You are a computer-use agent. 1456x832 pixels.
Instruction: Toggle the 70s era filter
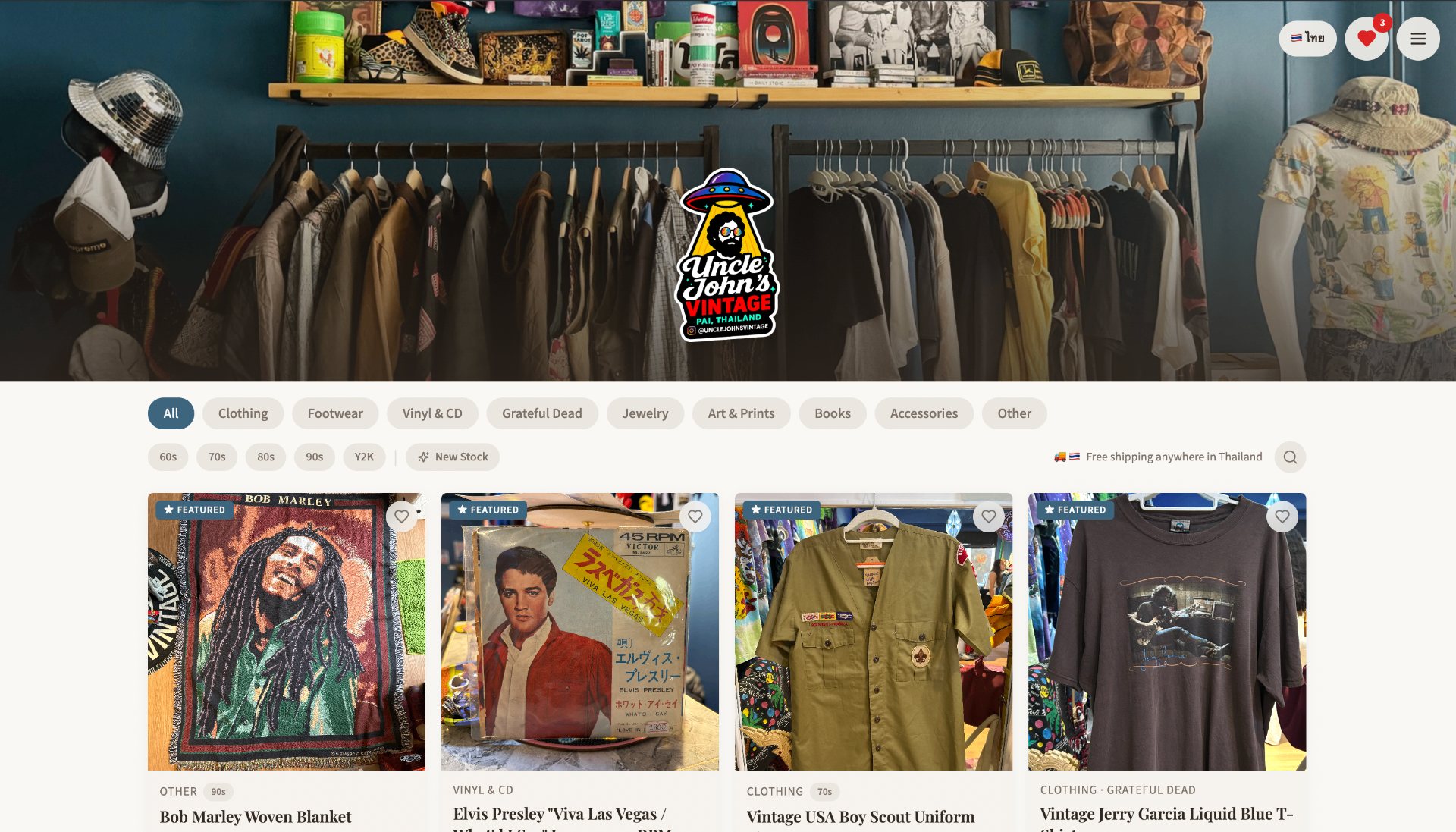tap(217, 457)
